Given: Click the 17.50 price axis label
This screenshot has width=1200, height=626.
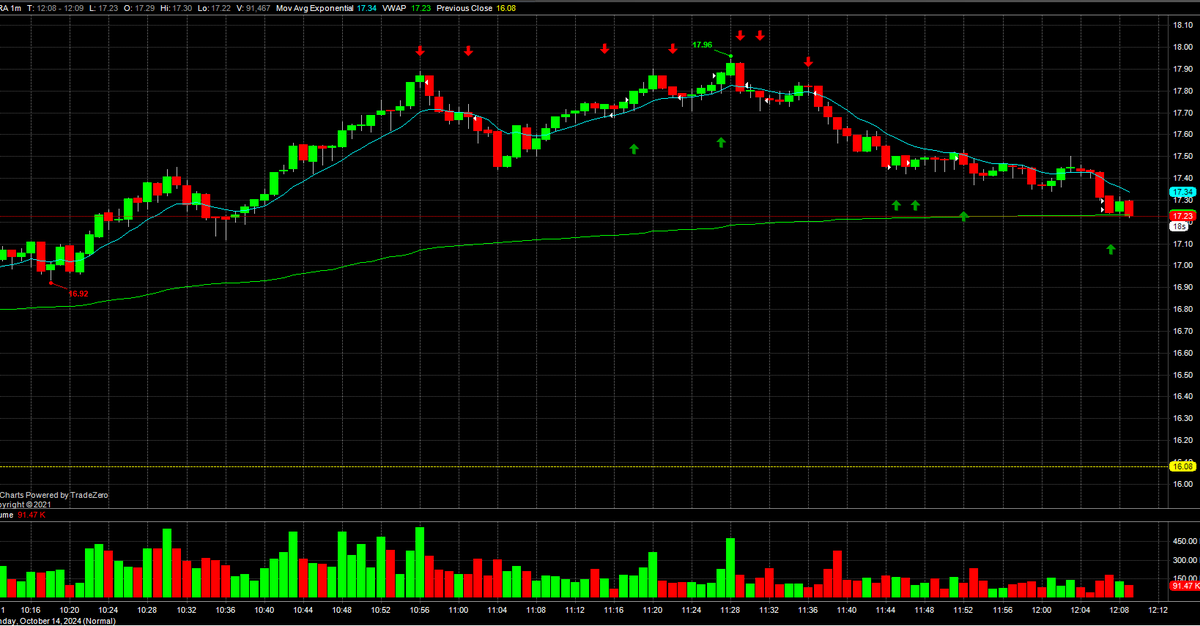Looking at the screenshot, I should click(1183, 157).
